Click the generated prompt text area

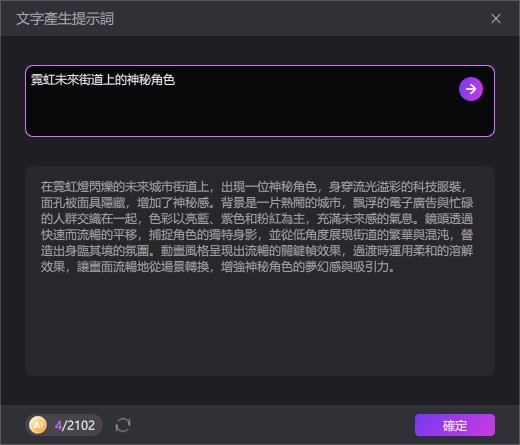[260, 271]
